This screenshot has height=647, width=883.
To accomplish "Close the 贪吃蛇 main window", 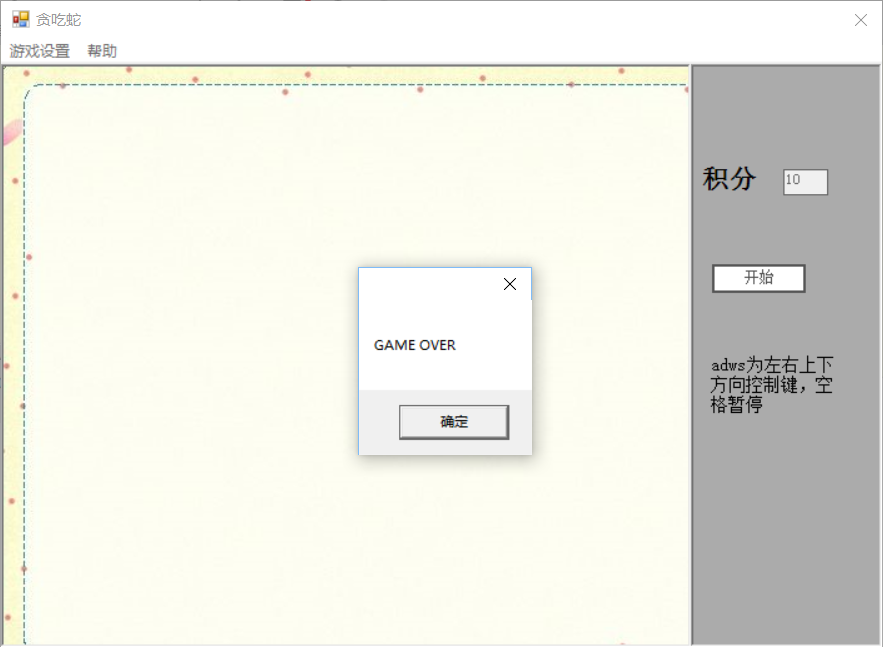I will [860, 20].
